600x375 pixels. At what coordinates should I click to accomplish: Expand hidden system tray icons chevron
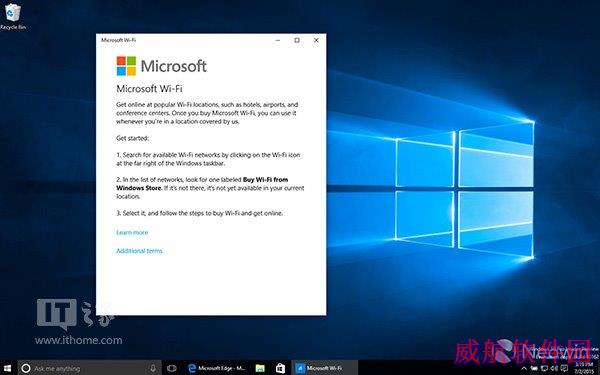click(x=524, y=368)
